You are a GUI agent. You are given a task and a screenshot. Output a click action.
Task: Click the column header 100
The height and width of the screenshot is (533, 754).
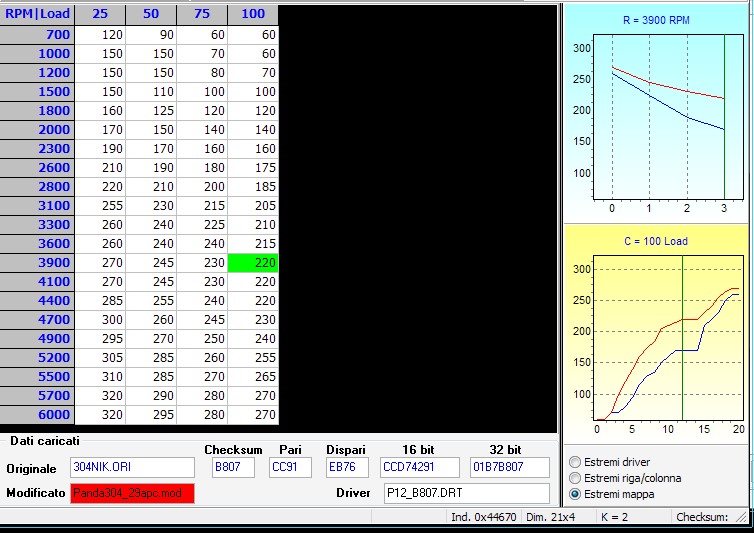click(x=253, y=14)
